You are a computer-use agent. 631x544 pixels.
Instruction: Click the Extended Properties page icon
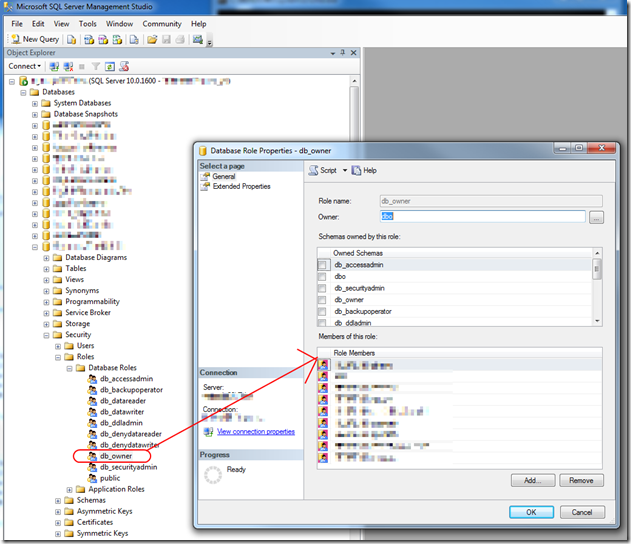tap(206, 186)
